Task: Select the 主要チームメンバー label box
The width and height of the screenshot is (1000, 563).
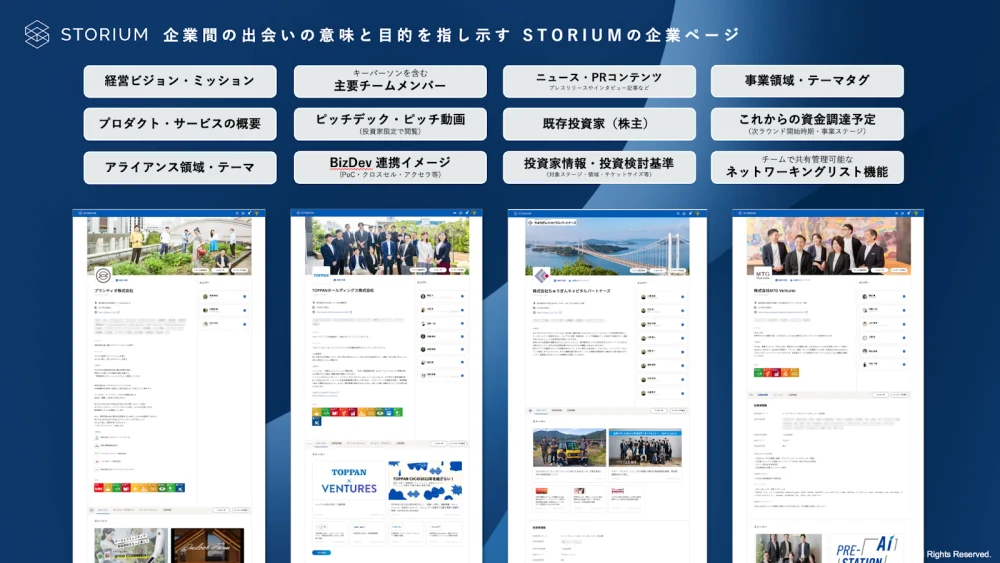Action: (x=390, y=81)
